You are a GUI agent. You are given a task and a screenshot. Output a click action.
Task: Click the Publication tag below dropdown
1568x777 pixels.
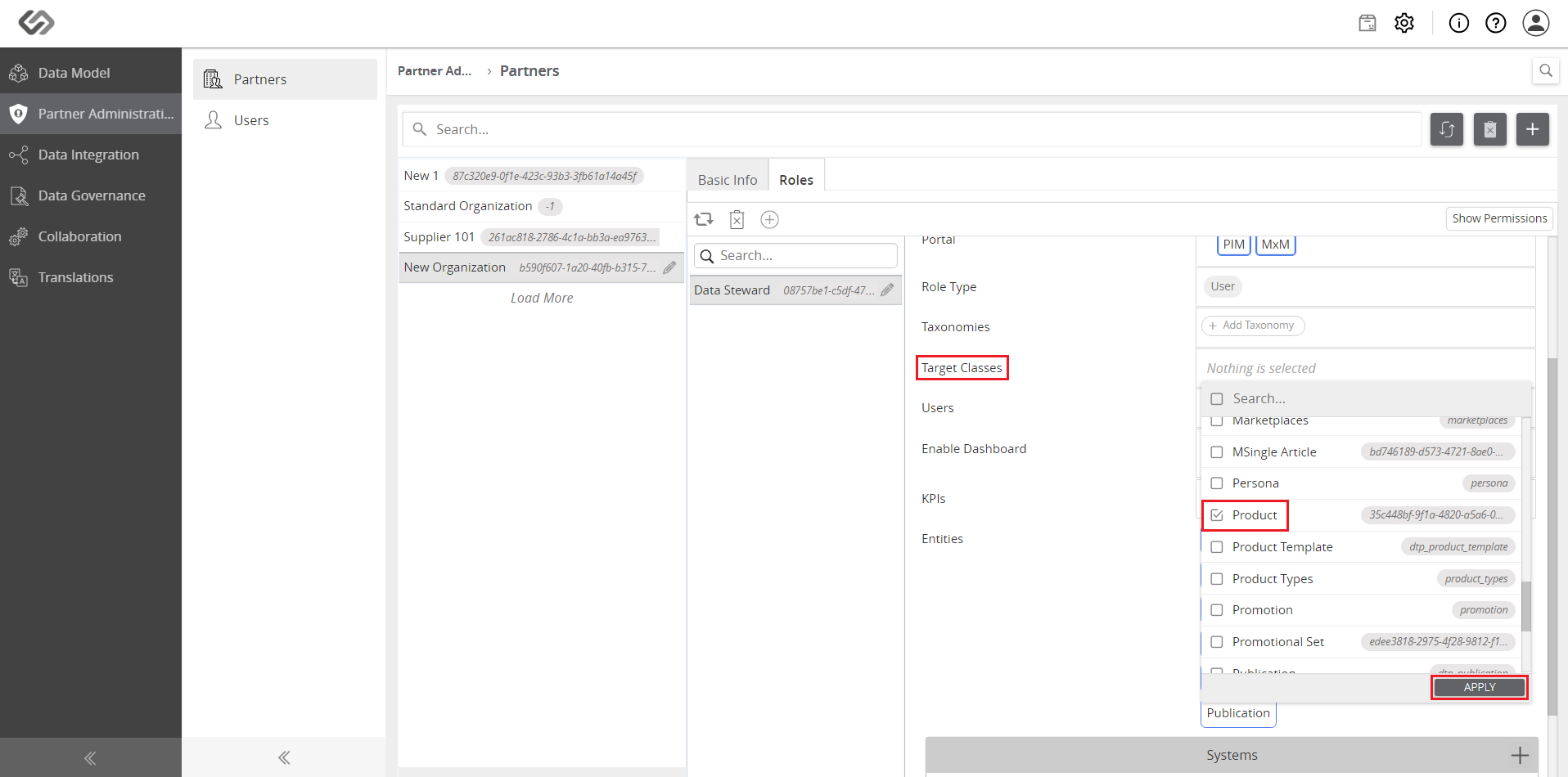[1238, 713]
